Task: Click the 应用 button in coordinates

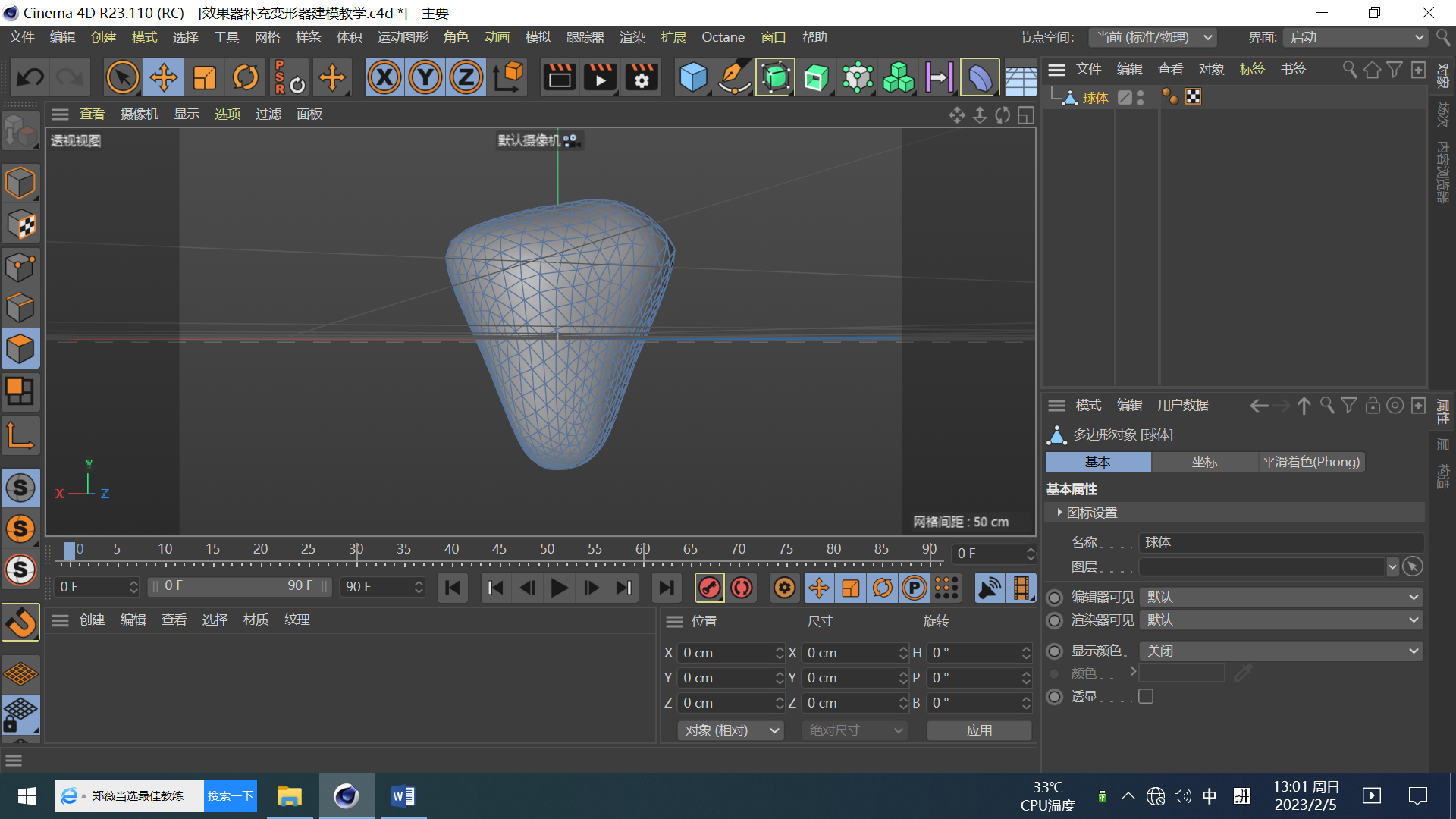Action: (x=979, y=730)
